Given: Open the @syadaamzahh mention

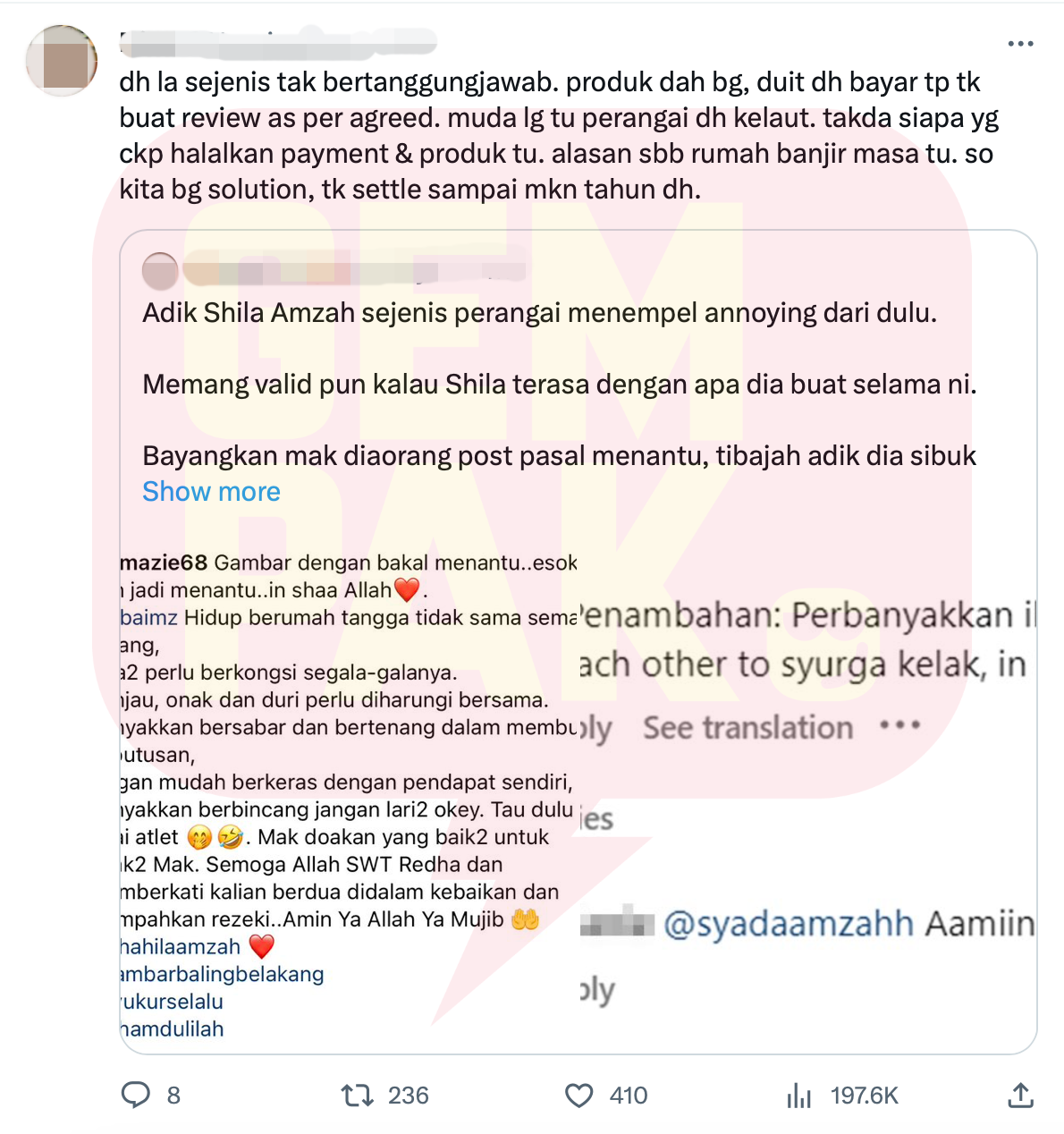Looking at the screenshot, I should (x=789, y=923).
